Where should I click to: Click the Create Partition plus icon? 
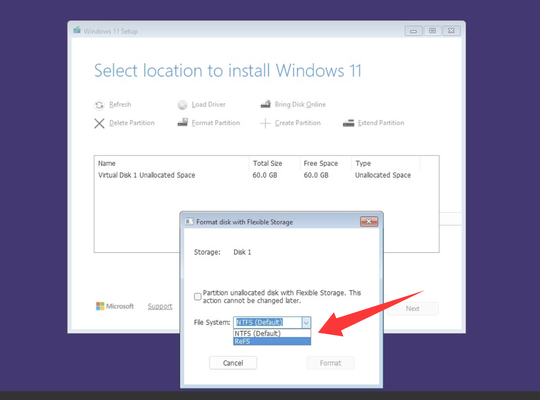[x=265, y=123]
